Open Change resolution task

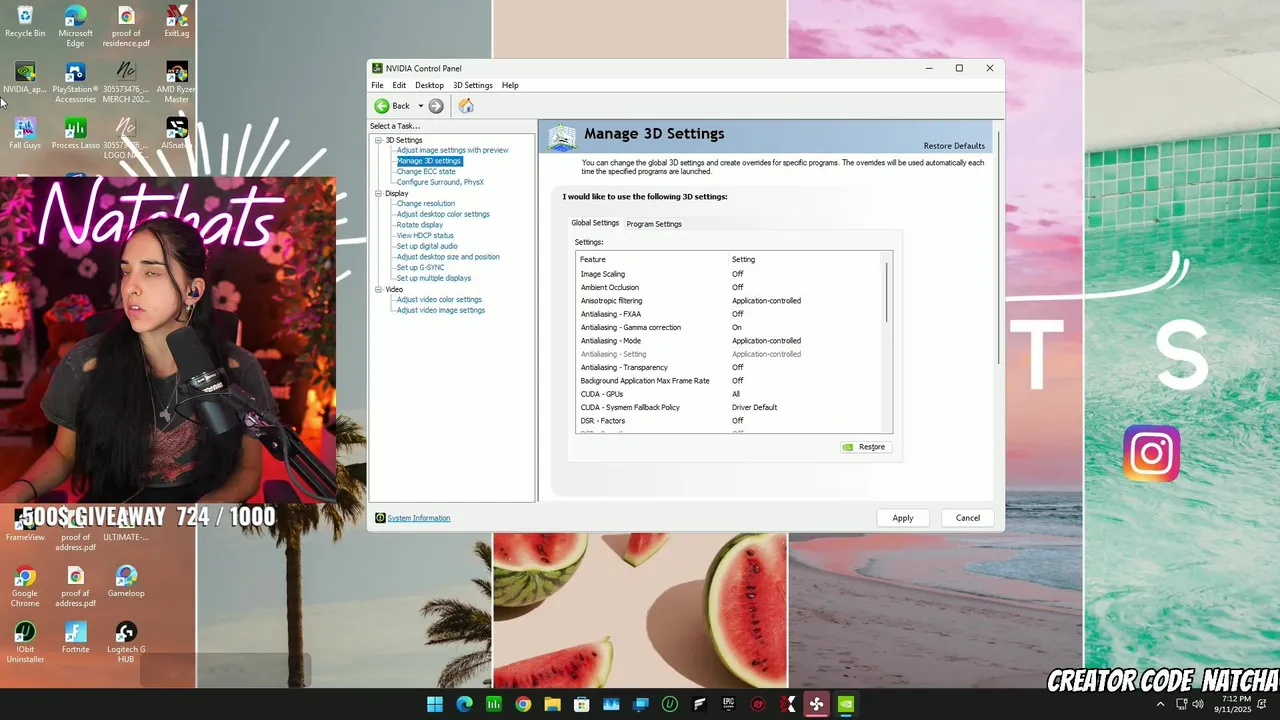point(425,203)
